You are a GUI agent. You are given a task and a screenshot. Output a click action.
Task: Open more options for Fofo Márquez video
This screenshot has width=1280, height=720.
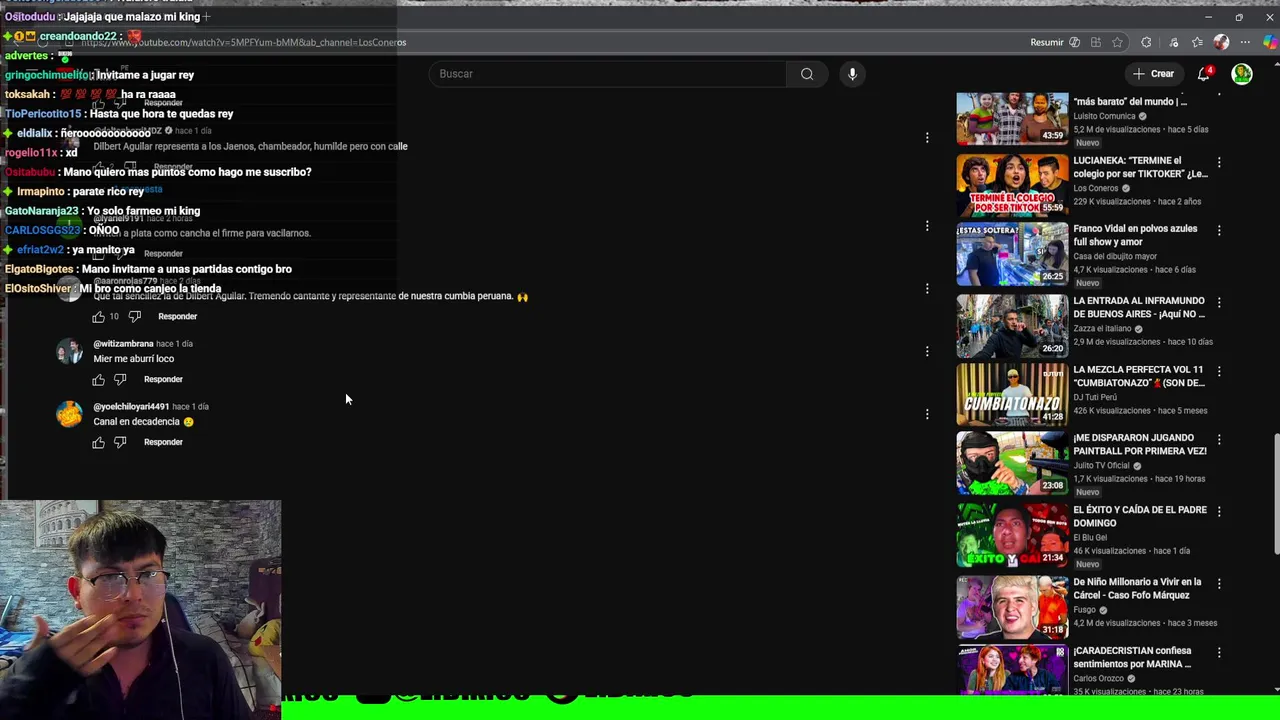(x=1219, y=583)
